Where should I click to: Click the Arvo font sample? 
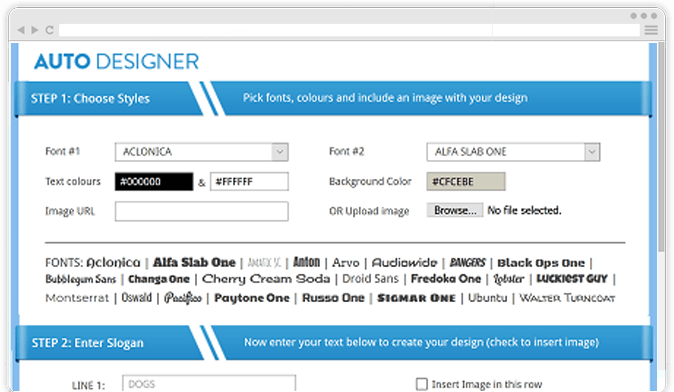346,262
